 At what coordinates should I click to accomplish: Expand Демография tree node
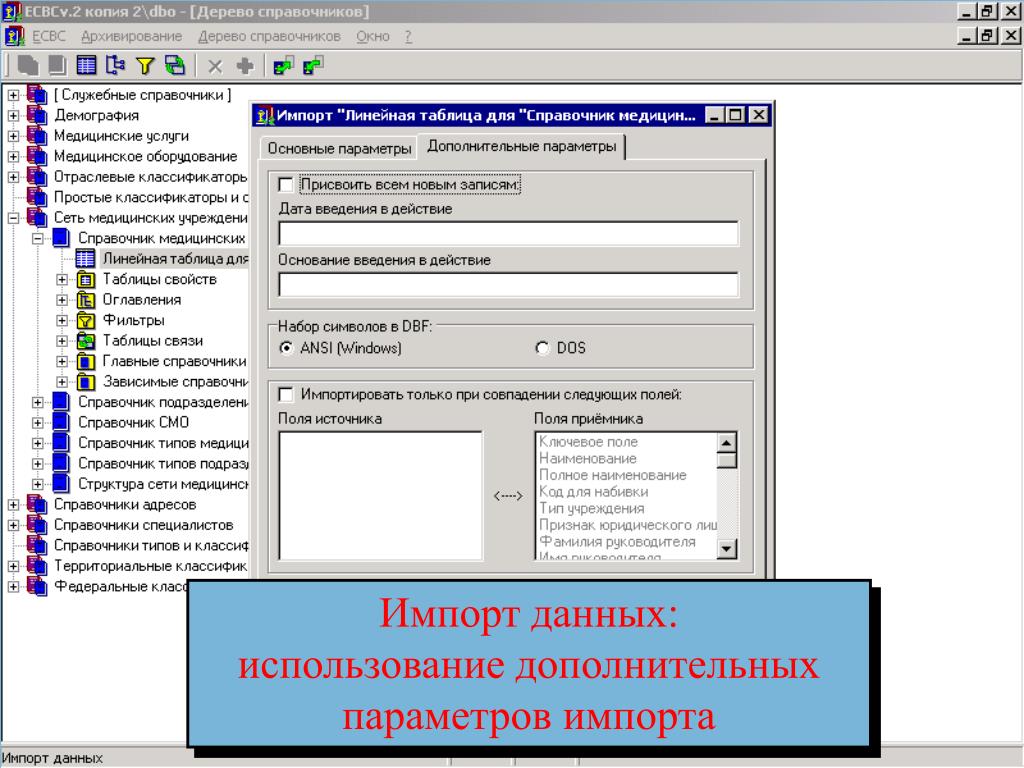pos(13,116)
